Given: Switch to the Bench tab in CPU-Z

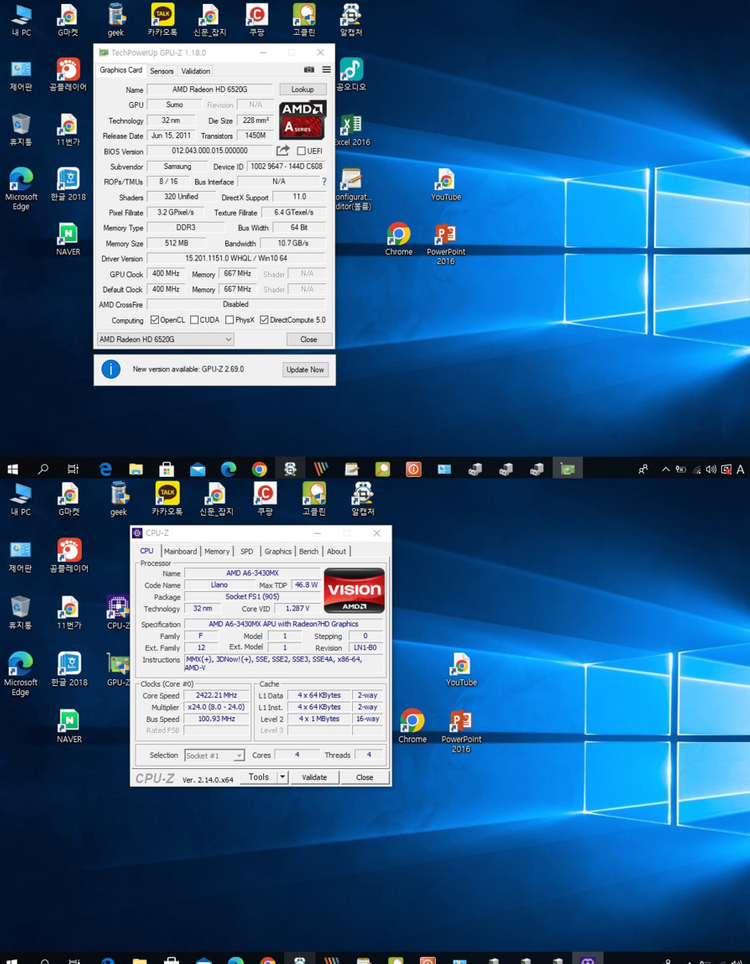Looking at the screenshot, I should click(309, 551).
